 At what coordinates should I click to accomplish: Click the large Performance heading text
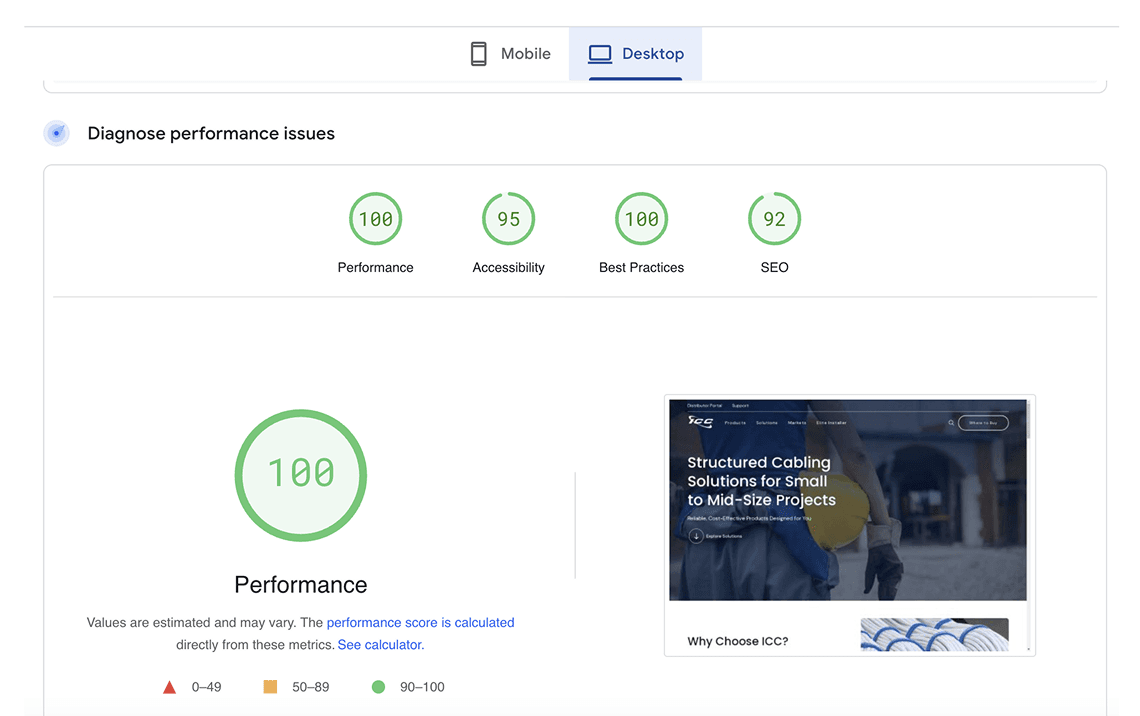tap(300, 584)
